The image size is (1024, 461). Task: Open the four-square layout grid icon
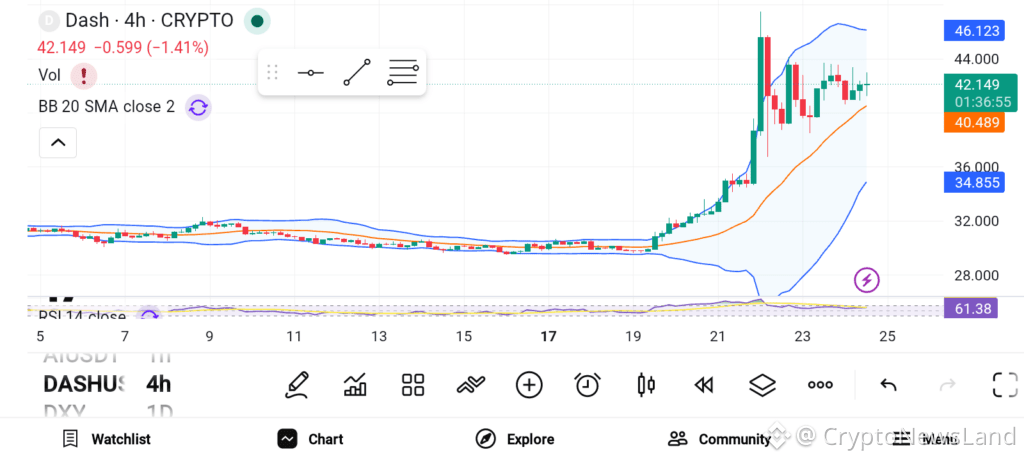click(413, 385)
